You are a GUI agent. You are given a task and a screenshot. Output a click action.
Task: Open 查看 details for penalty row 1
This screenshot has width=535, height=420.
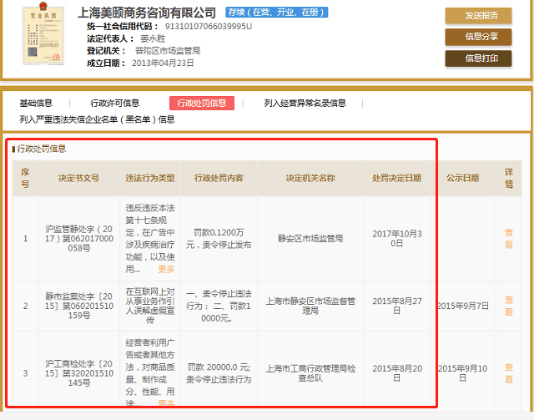coord(509,238)
